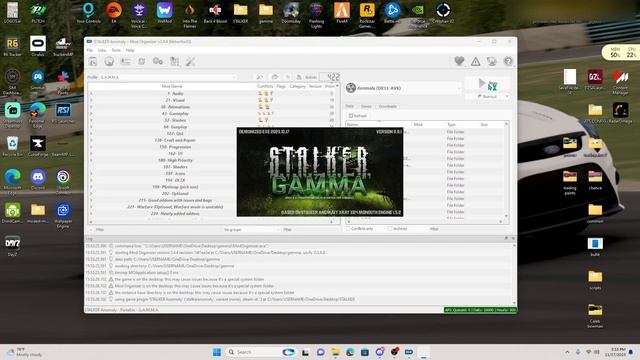
Task: Click the Data tree vertical scrollbar
Action: (x=507, y=169)
